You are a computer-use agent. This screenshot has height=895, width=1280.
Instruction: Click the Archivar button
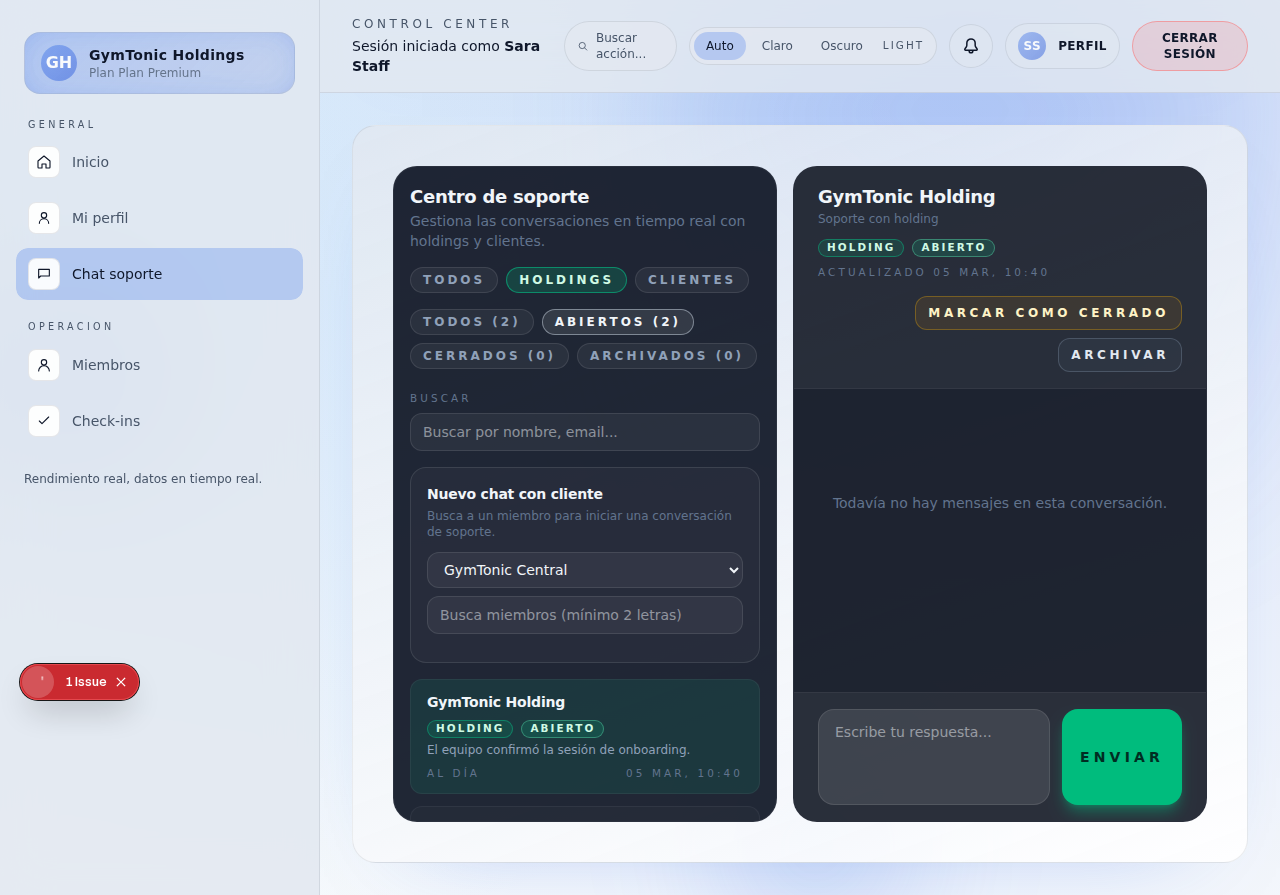1119,355
